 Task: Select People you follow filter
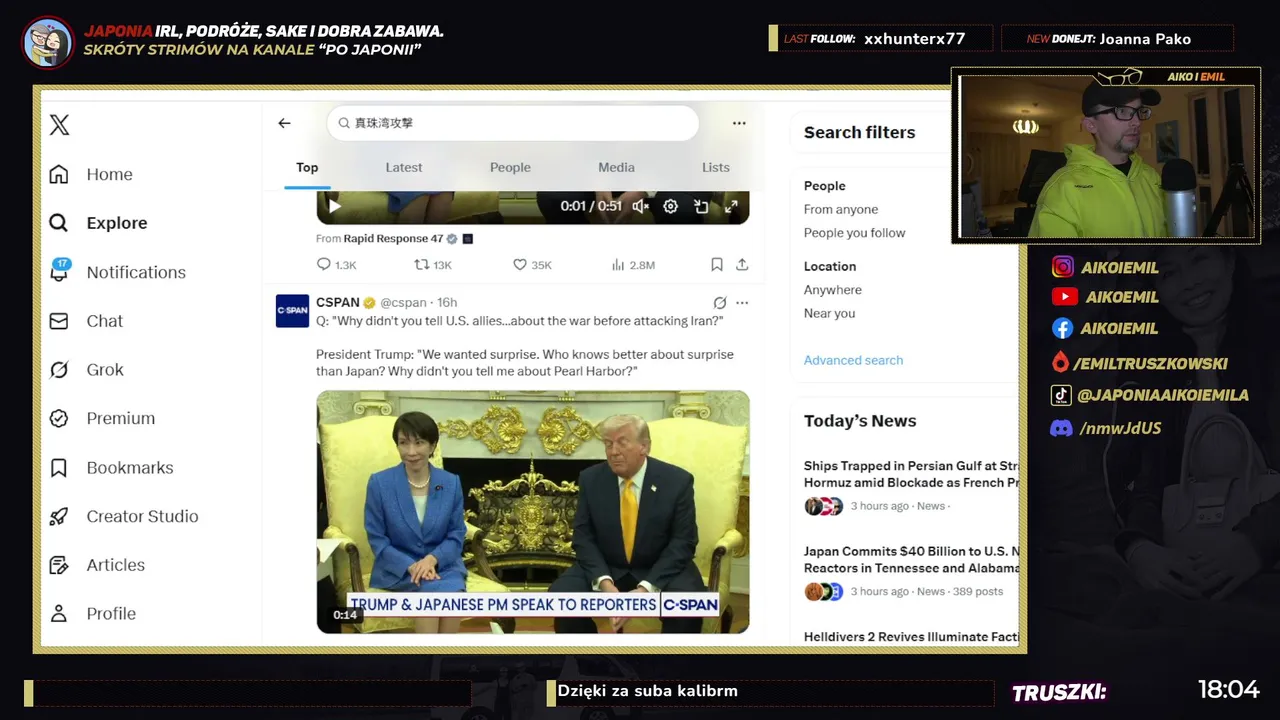tap(854, 233)
